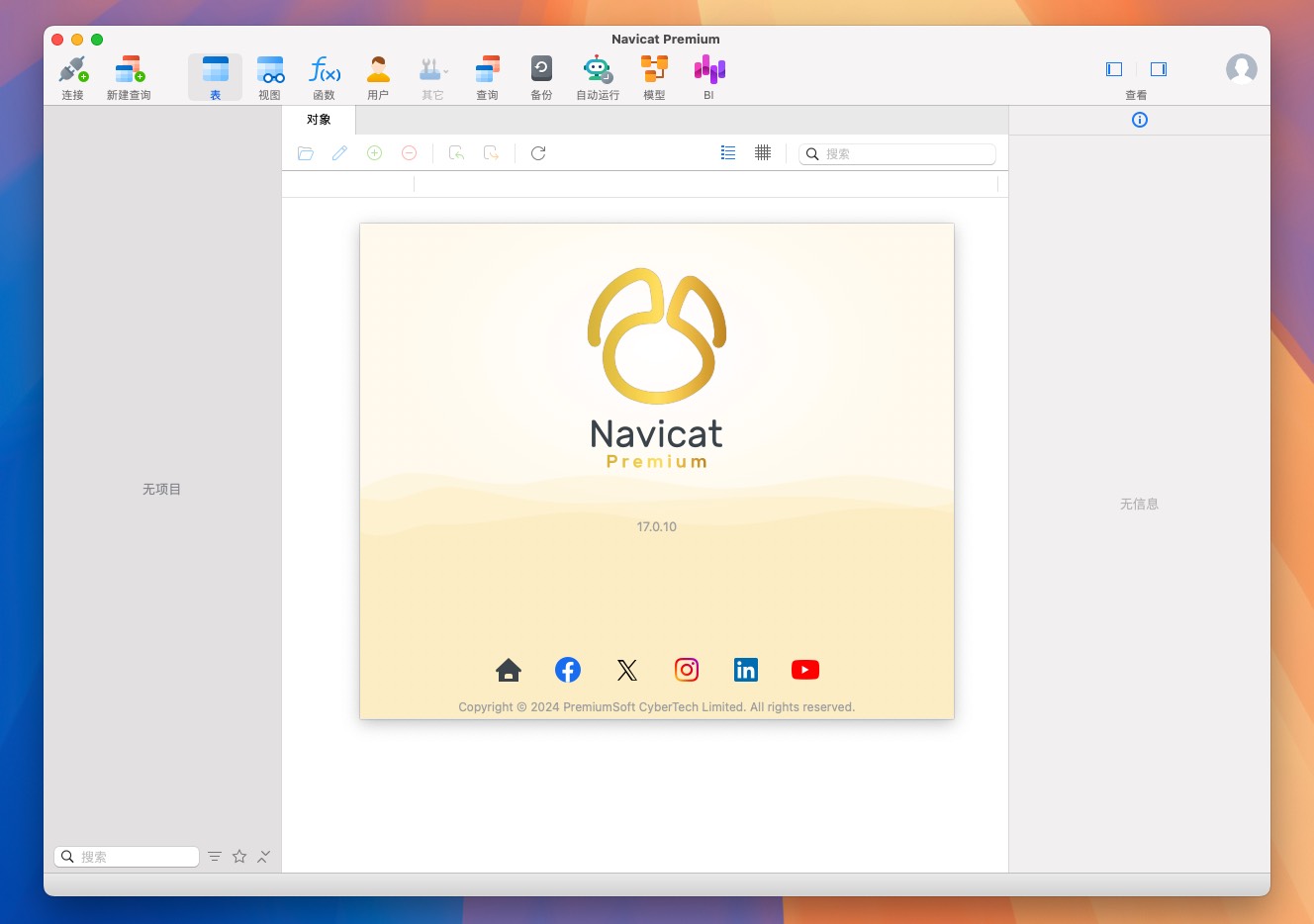
Task: Click the 无项目 label in sidebar
Action: [162, 490]
